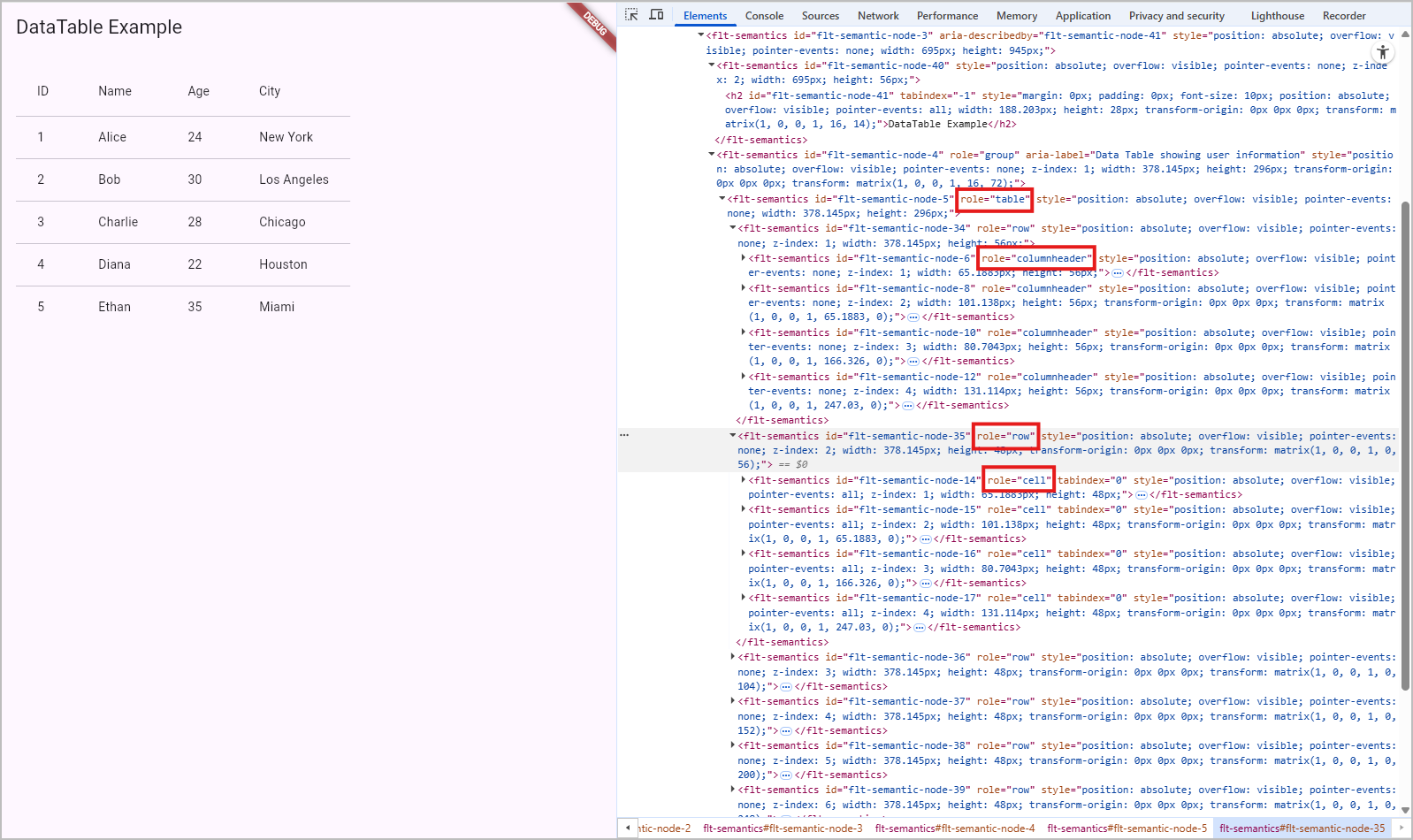The height and width of the screenshot is (840, 1413).
Task: Click the Diana name cell
Action: click(x=115, y=264)
